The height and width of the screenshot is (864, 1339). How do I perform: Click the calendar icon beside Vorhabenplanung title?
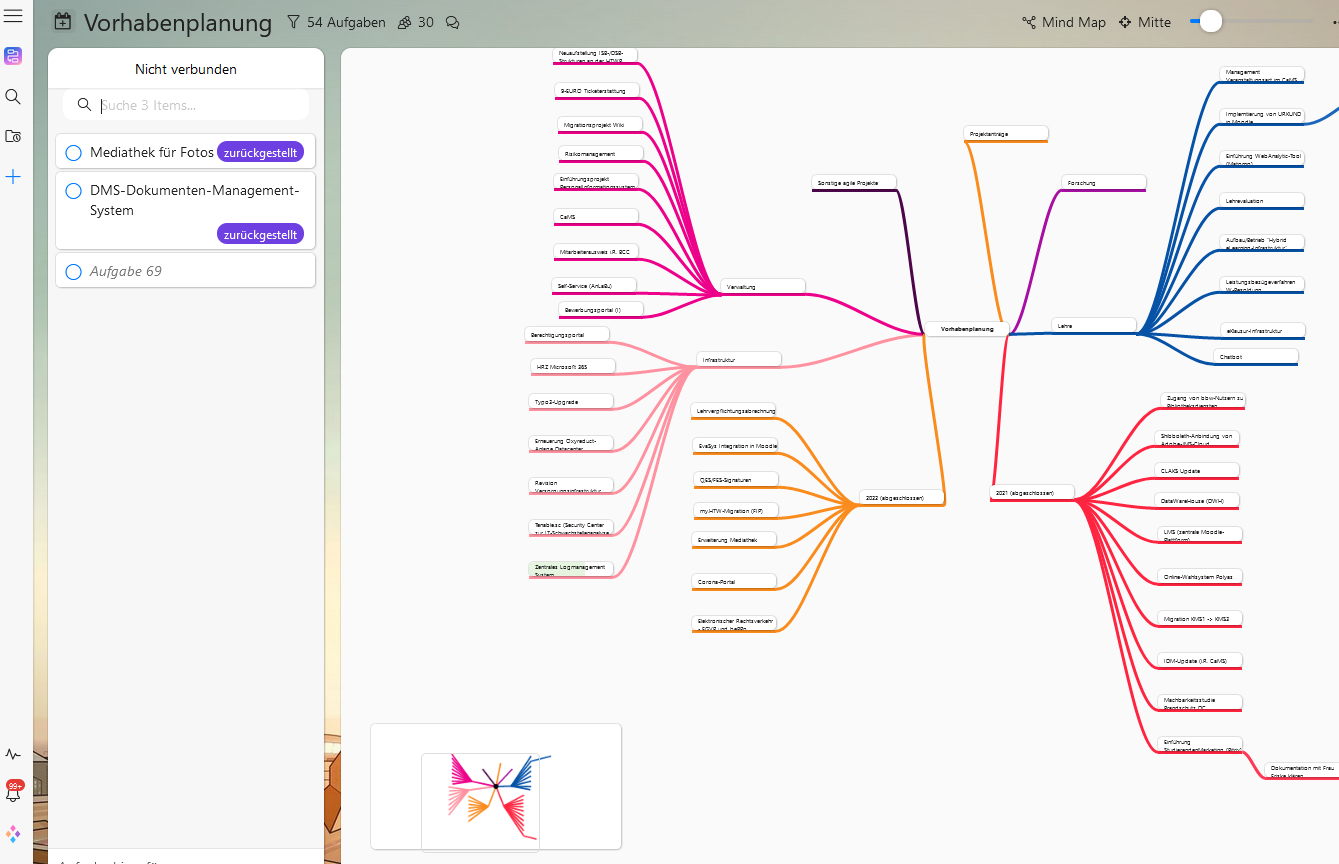pos(62,22)
